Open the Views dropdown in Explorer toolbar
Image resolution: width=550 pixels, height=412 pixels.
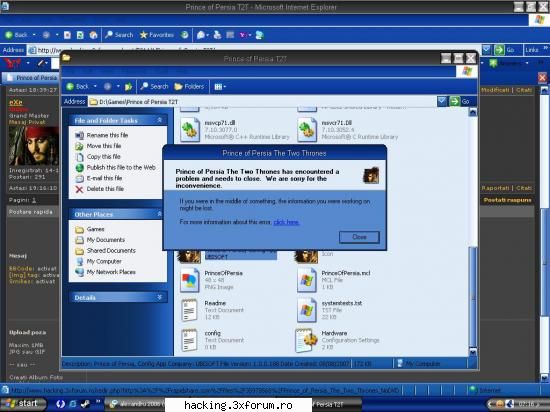point(220,87)
